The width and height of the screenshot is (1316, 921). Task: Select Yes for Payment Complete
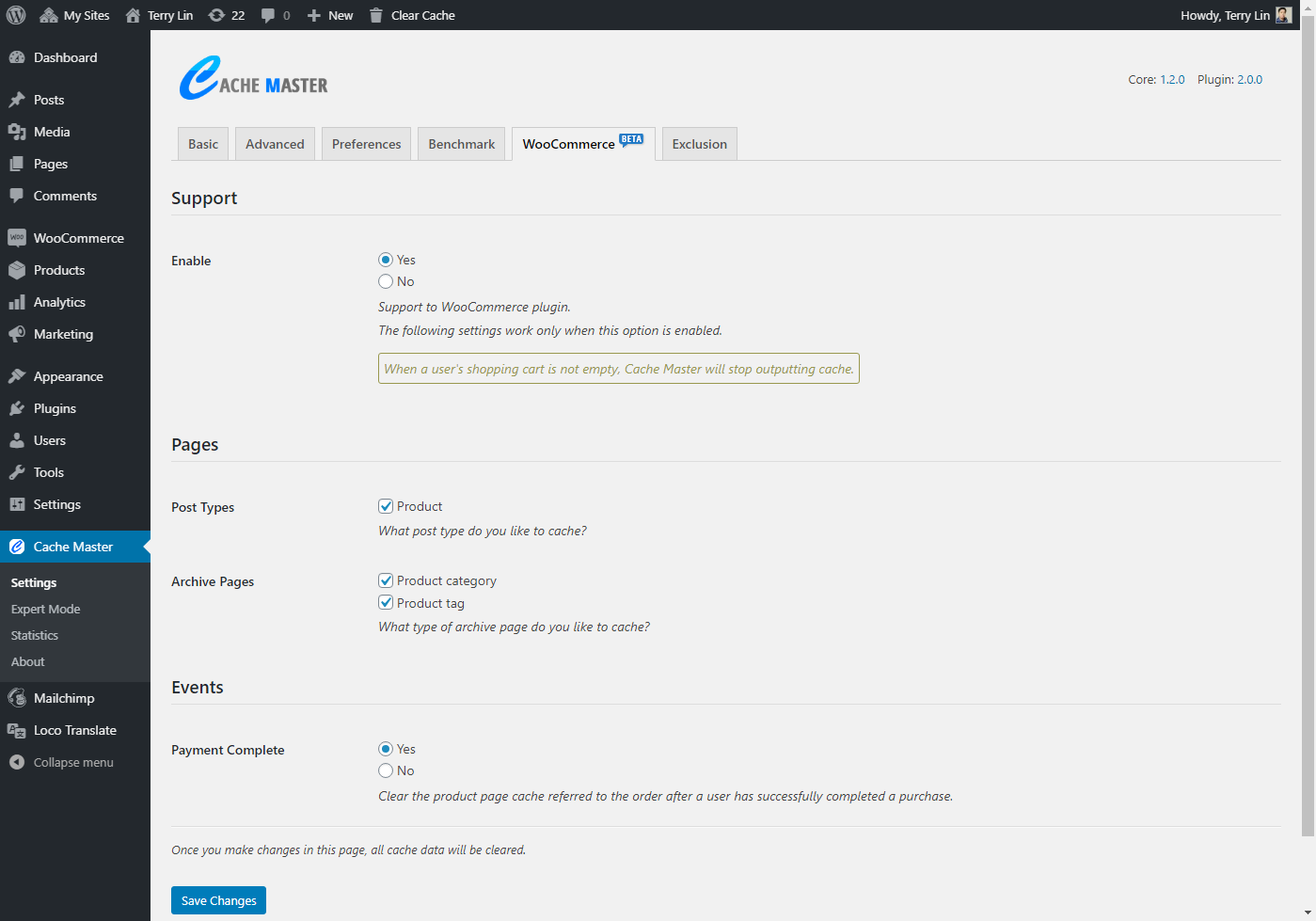386,749
